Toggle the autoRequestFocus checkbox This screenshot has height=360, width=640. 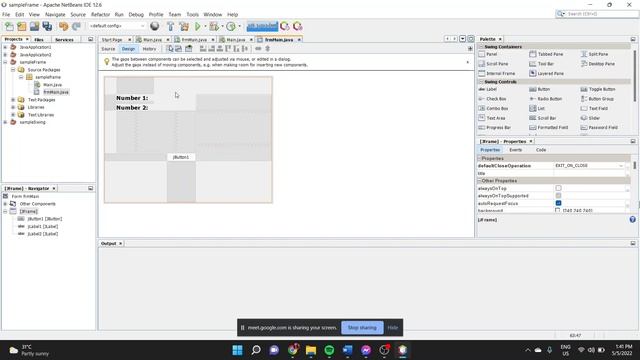click(558, 203)
